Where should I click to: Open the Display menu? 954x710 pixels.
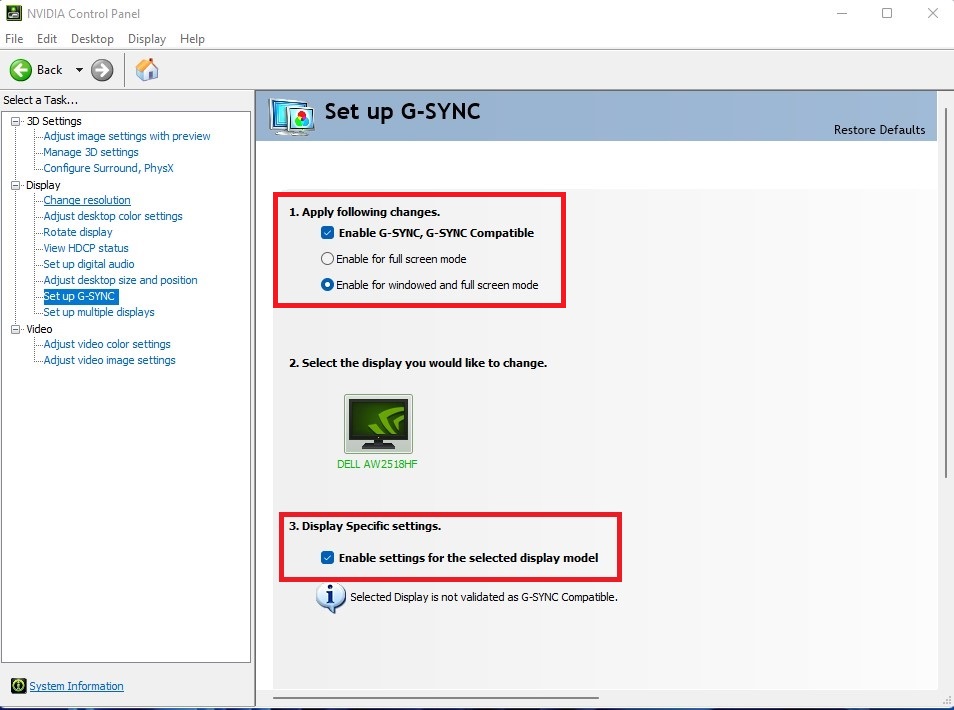tap(147, 38)
